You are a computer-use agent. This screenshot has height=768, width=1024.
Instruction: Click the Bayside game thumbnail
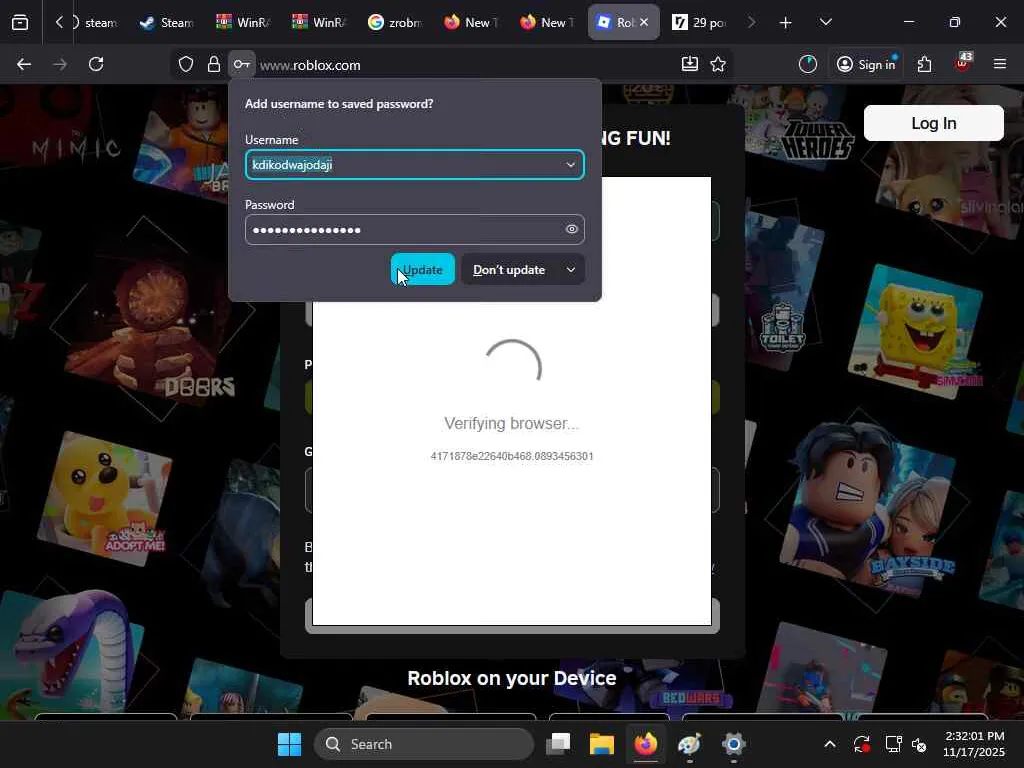867,507
